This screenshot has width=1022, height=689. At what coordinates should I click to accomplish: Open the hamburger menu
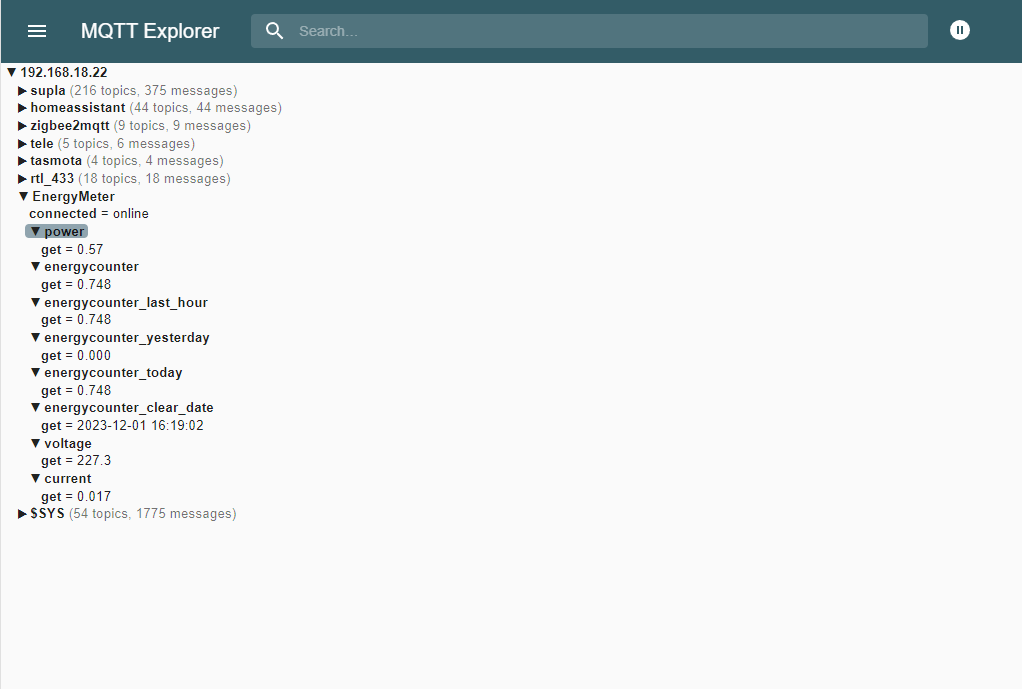[36, 31]
